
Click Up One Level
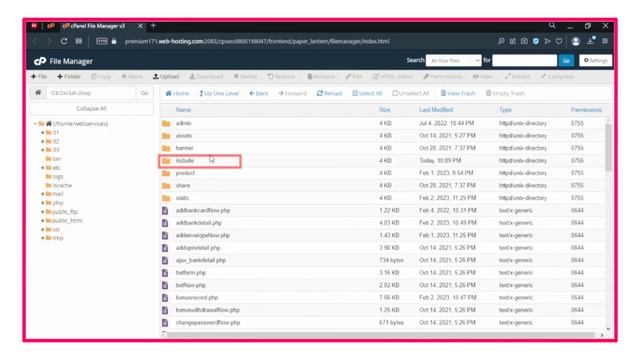[219, 93]
